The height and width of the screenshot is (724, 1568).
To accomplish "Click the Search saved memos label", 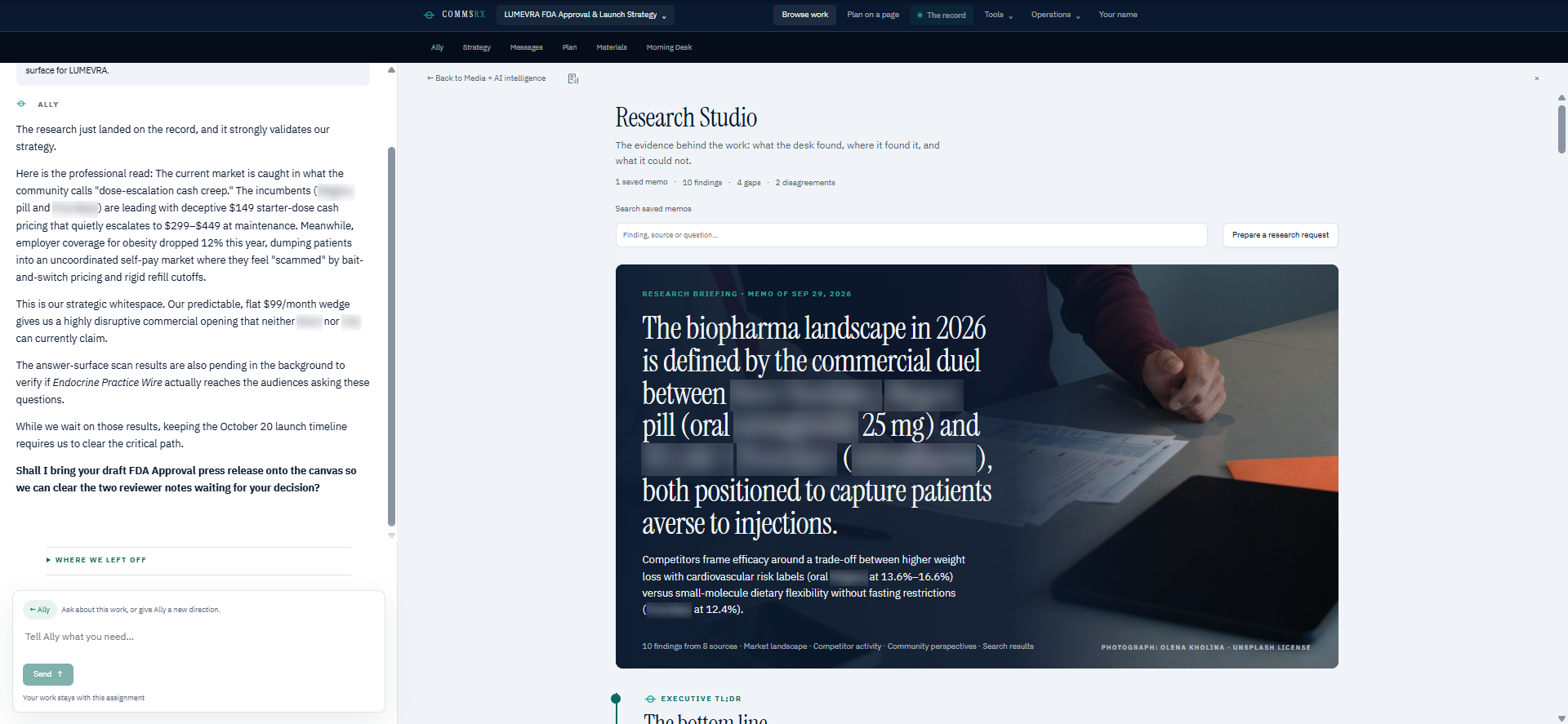I will tap(653, 209).
